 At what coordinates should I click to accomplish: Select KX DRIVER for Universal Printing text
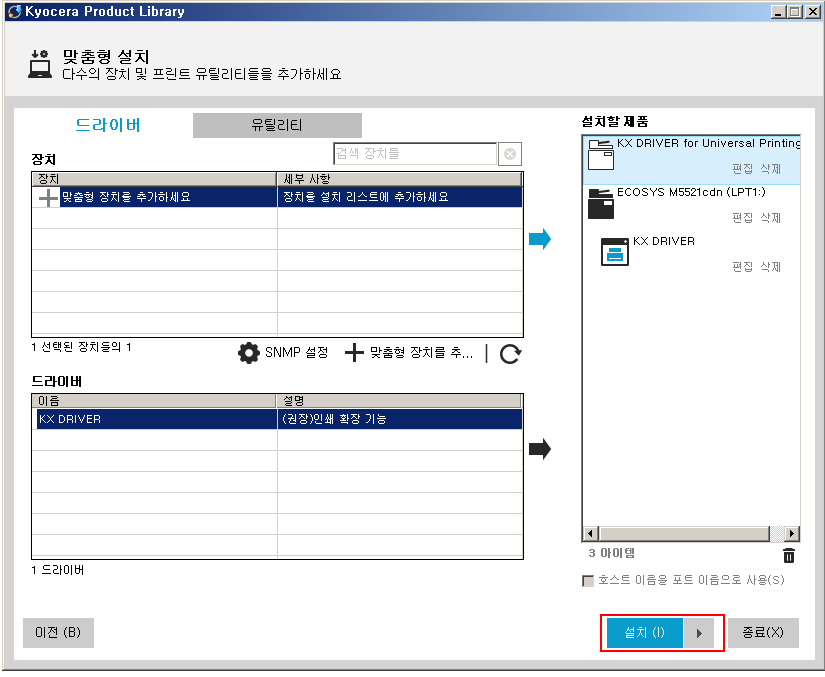pos(708,143)
